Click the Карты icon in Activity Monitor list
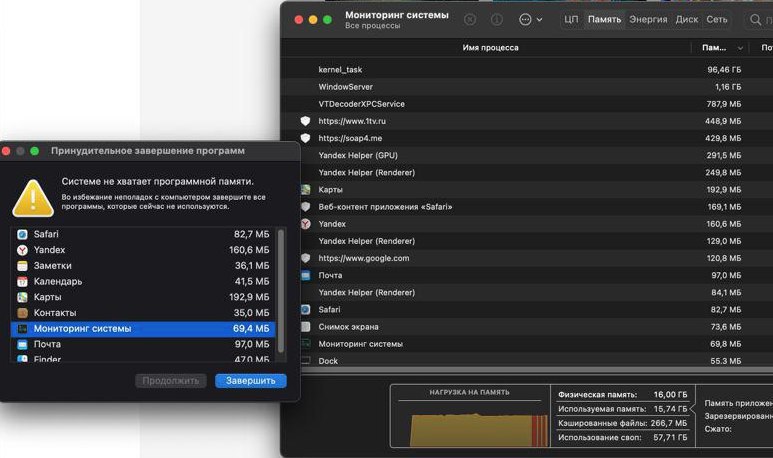This screenshot has height=458, width=773. [305, 189]
